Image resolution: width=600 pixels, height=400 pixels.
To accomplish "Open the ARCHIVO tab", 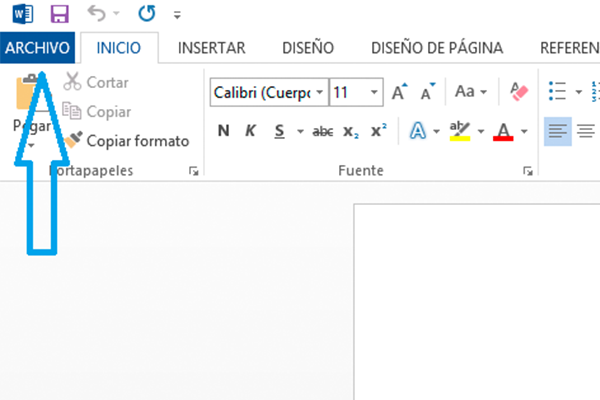I will click(37, 48).
